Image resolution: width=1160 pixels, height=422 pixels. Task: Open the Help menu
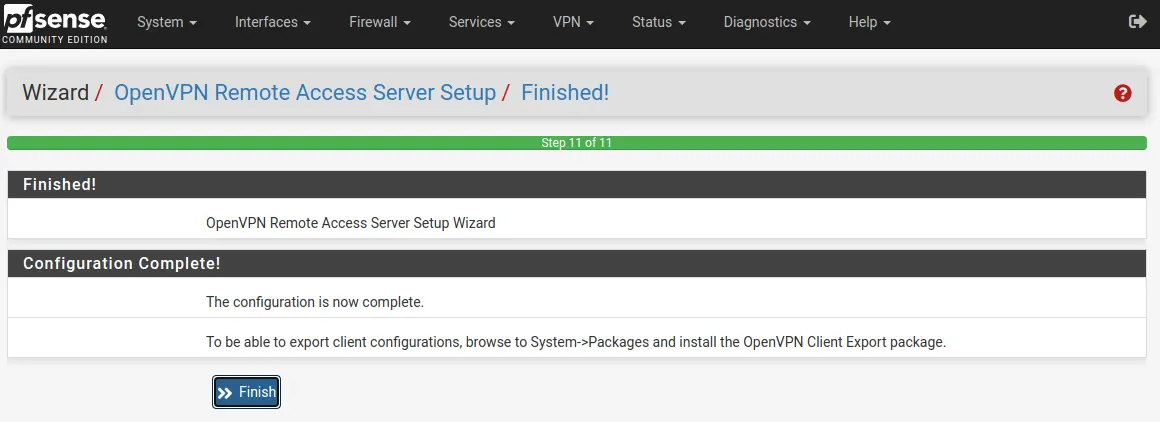pos(869,22)
